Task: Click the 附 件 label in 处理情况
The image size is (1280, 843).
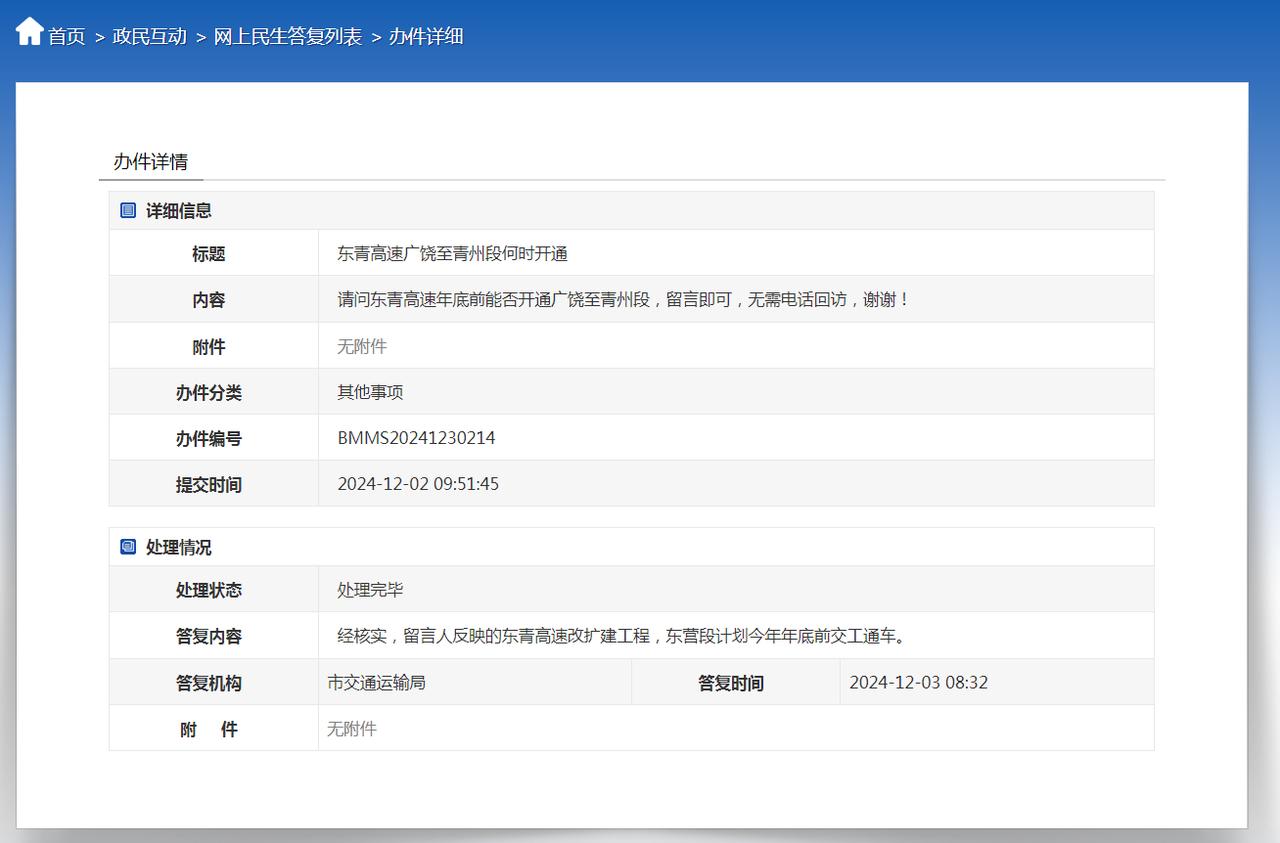Action: click(209, 729)
